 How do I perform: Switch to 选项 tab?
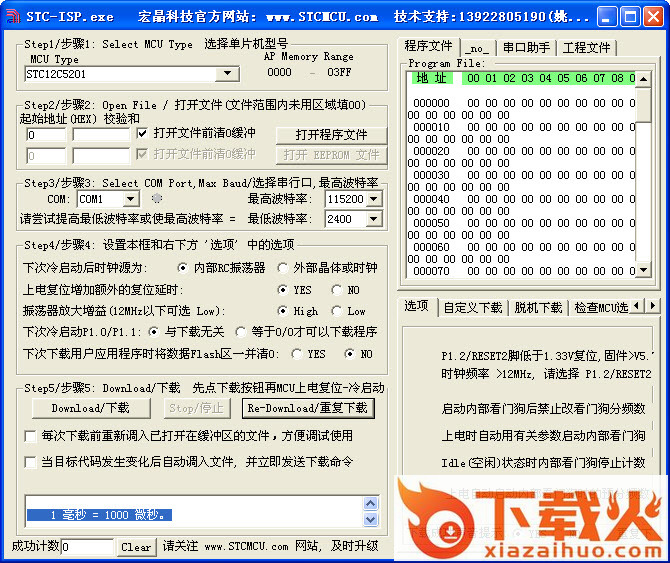point(417,306)
